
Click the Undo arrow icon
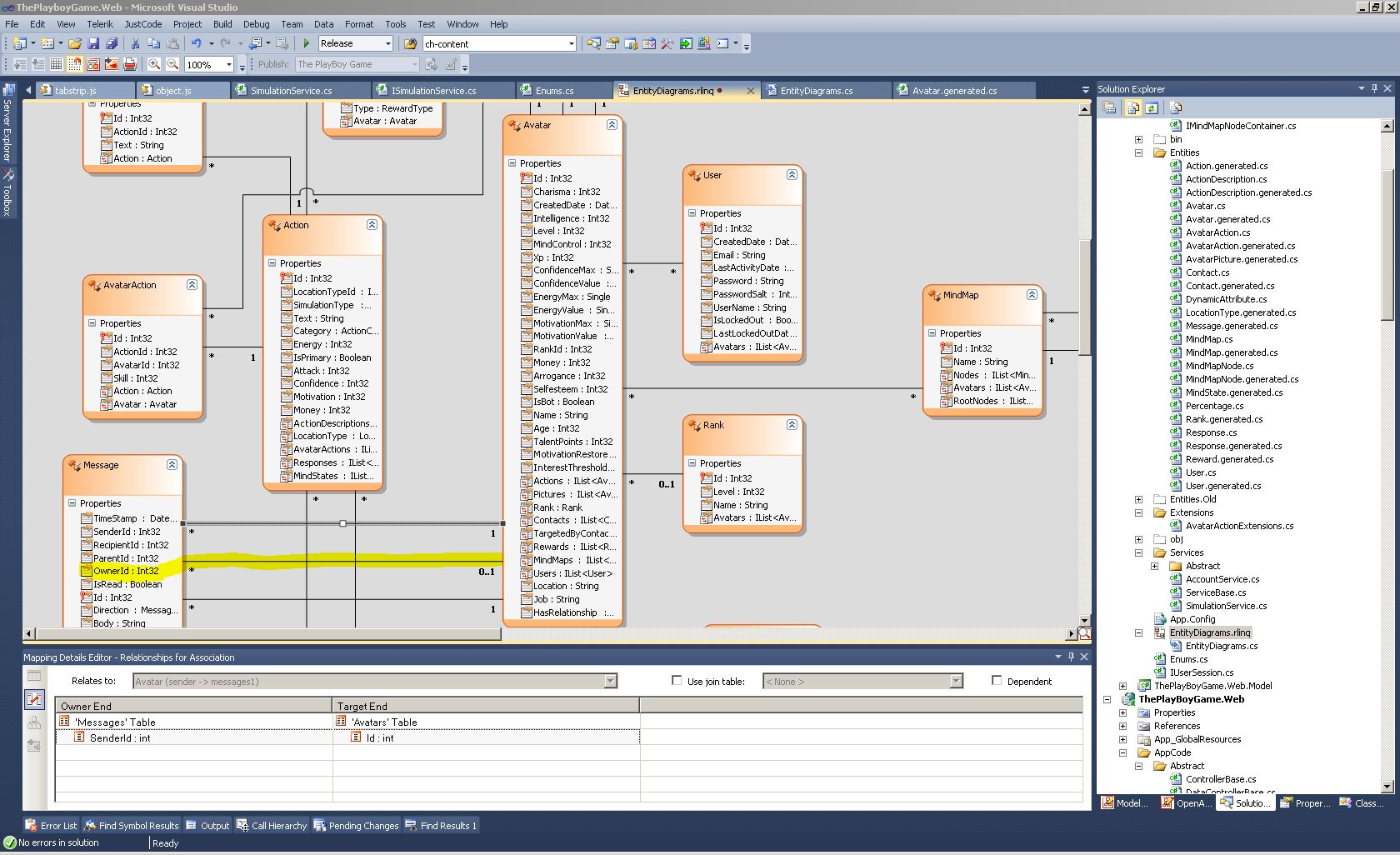pos(196,43)
